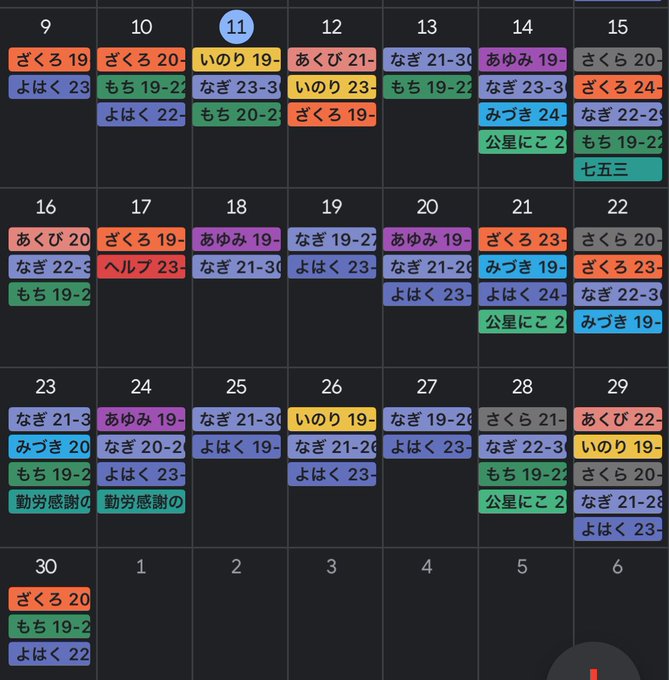Screen dimensions: 669x680
Task: Open なぎ 21-28 event on the 29th
Action: (618, 502)
